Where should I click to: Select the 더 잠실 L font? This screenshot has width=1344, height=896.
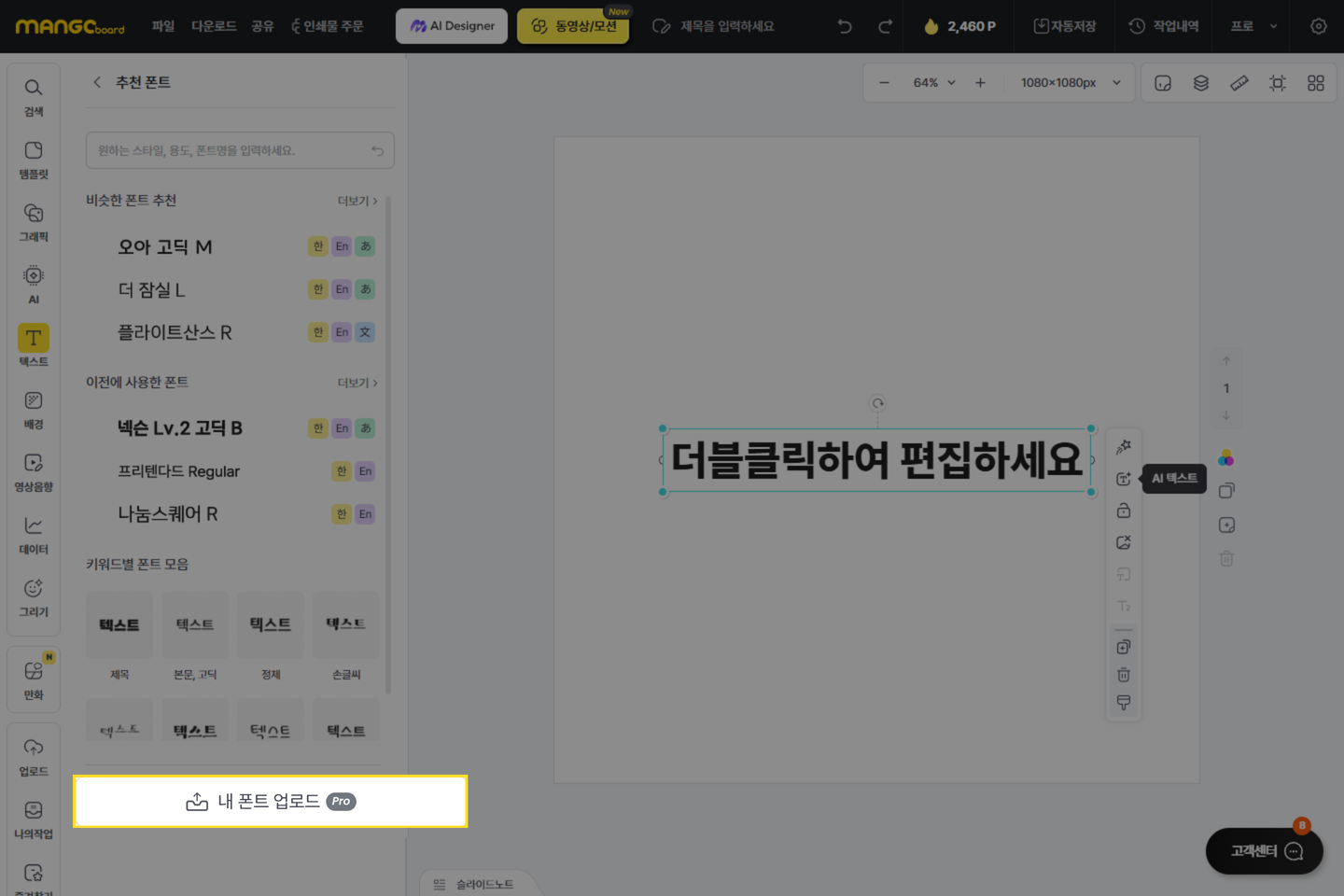[151, 289]
